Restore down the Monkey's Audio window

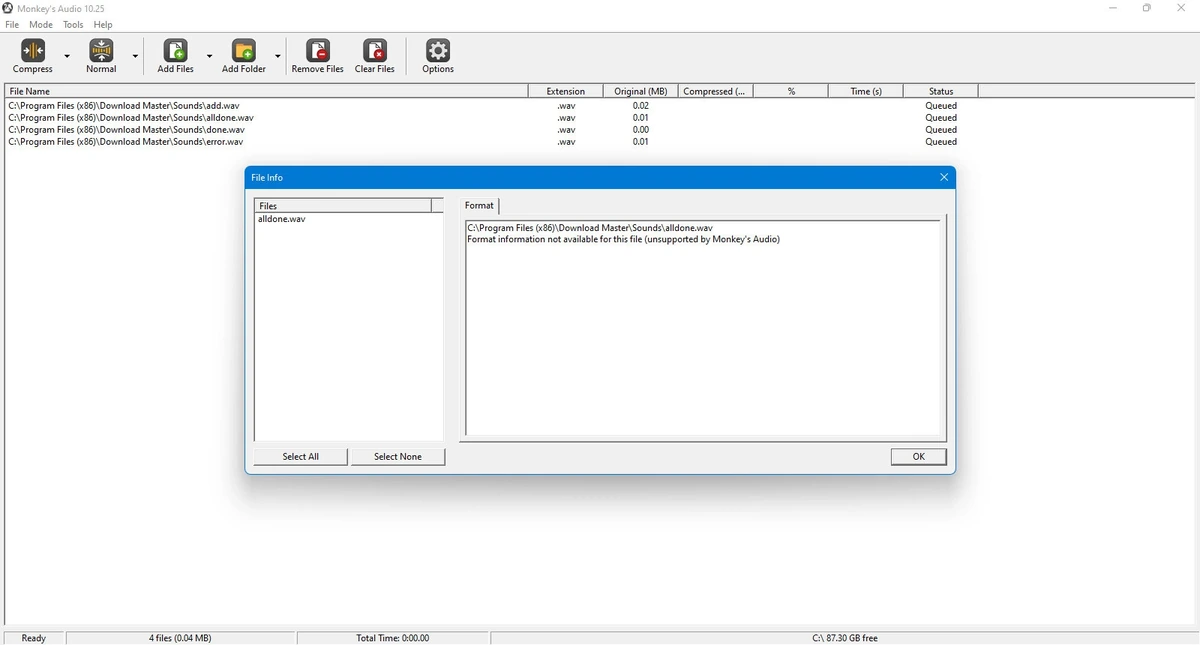[x=1147, y=8]
